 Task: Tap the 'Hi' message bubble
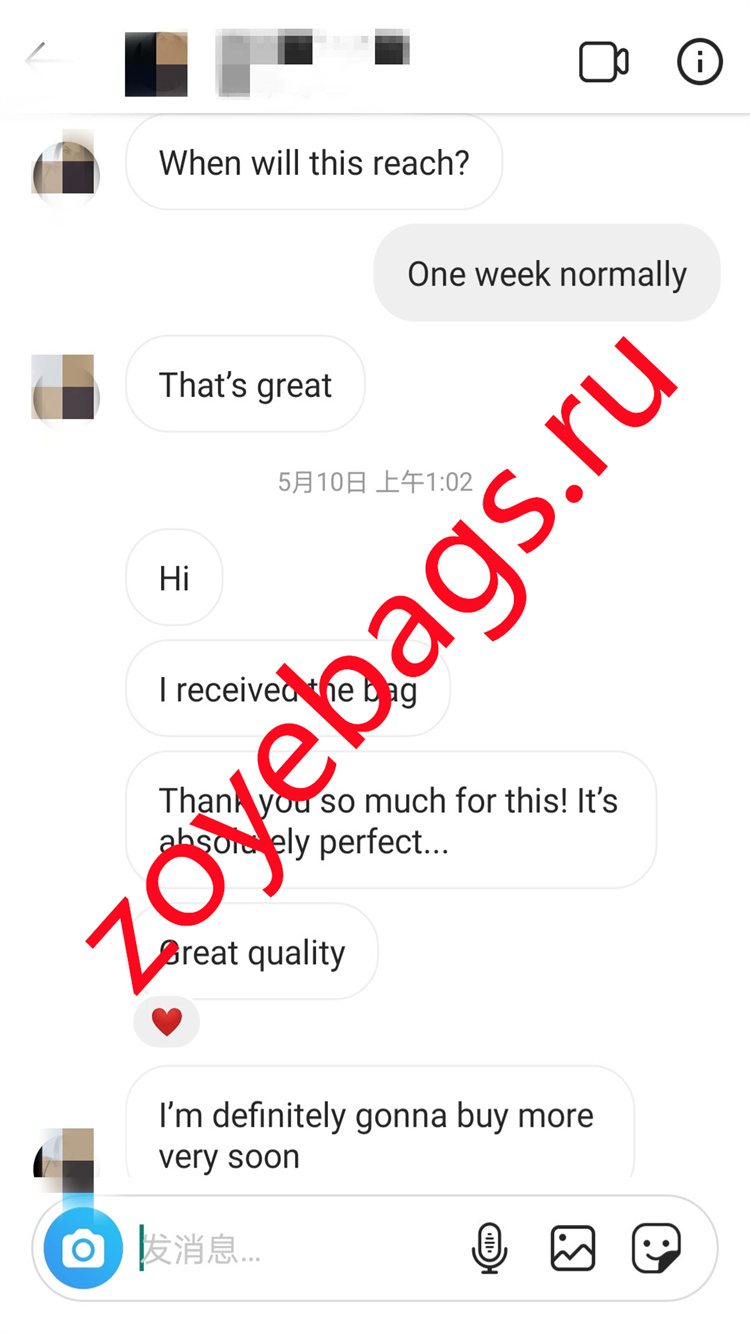tap(174, 578)
